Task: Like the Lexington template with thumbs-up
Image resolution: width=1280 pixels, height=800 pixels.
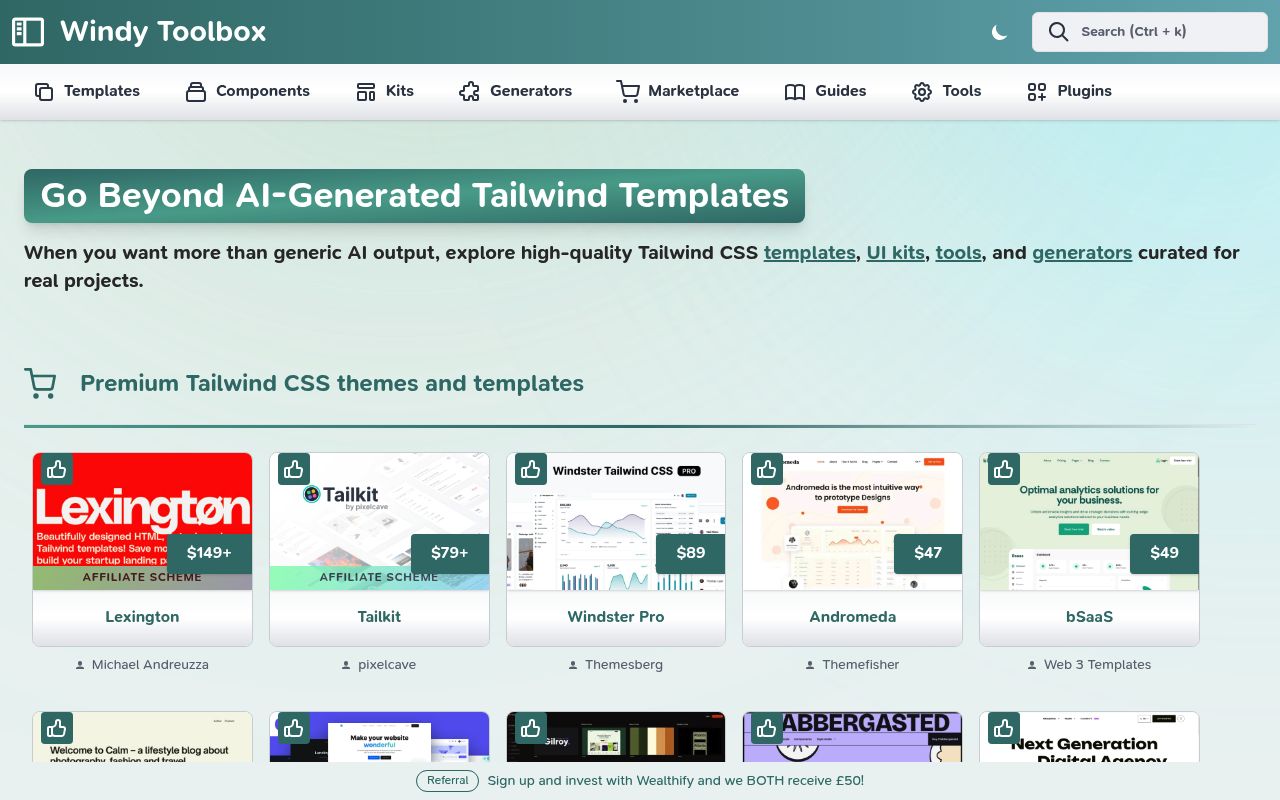Action: pos(57,469)
